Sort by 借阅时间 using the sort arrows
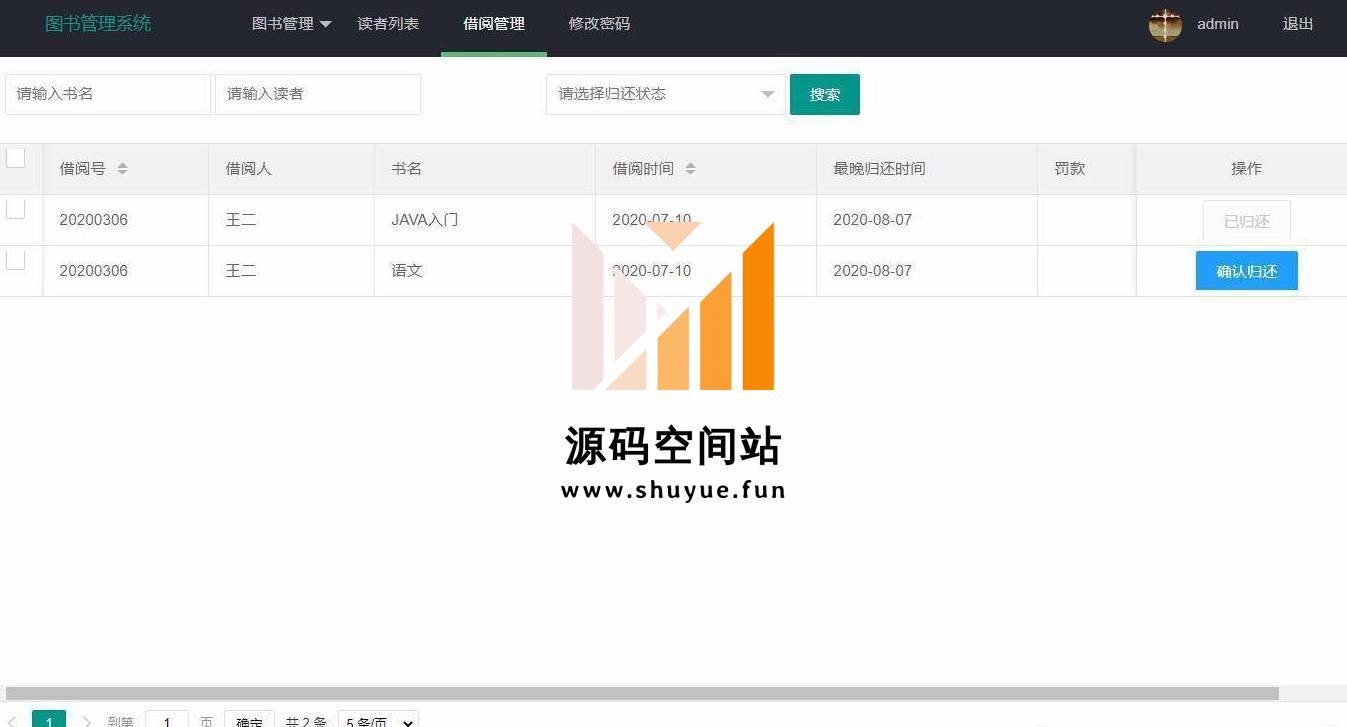This screenshot has width=1347, height=727. [x=690, y=169]
